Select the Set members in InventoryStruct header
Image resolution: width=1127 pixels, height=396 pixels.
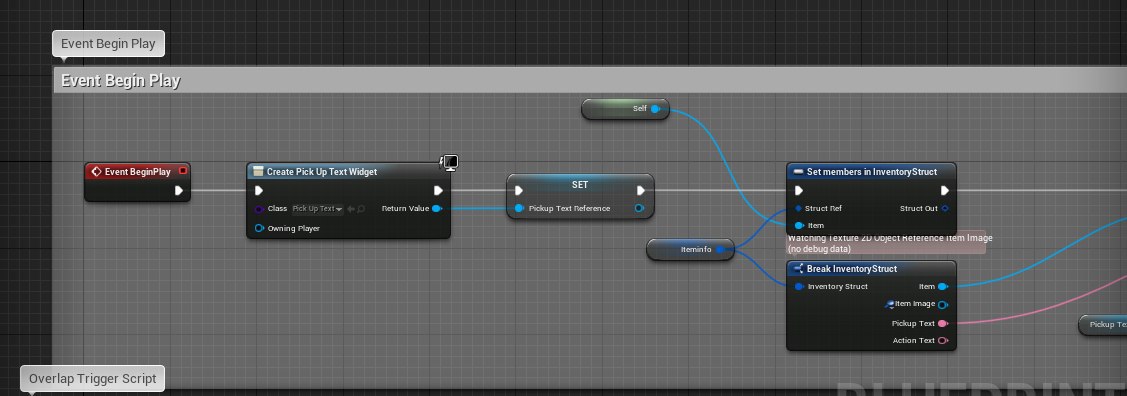[x=871, y=172]
